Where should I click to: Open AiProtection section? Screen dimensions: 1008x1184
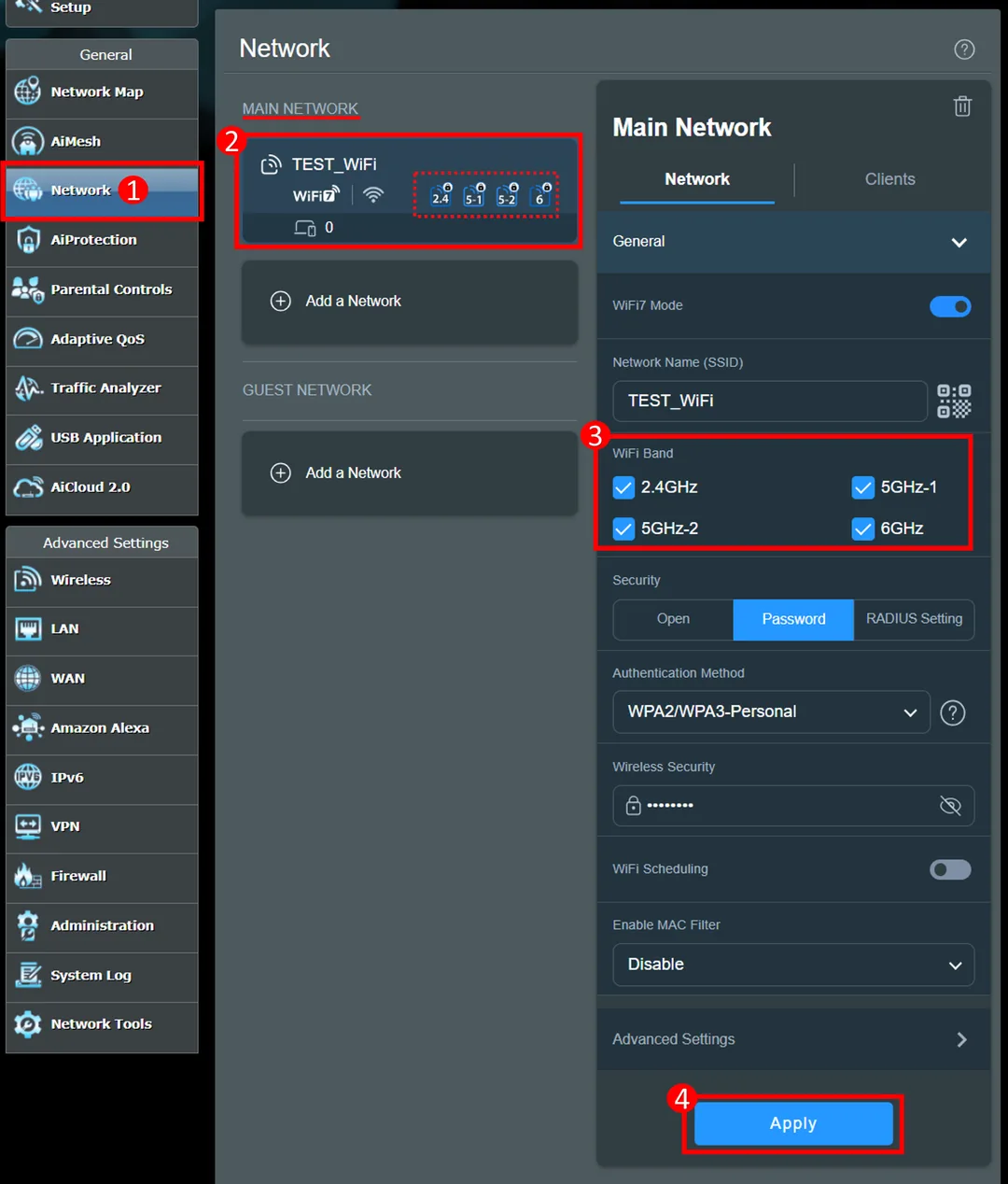102,240
